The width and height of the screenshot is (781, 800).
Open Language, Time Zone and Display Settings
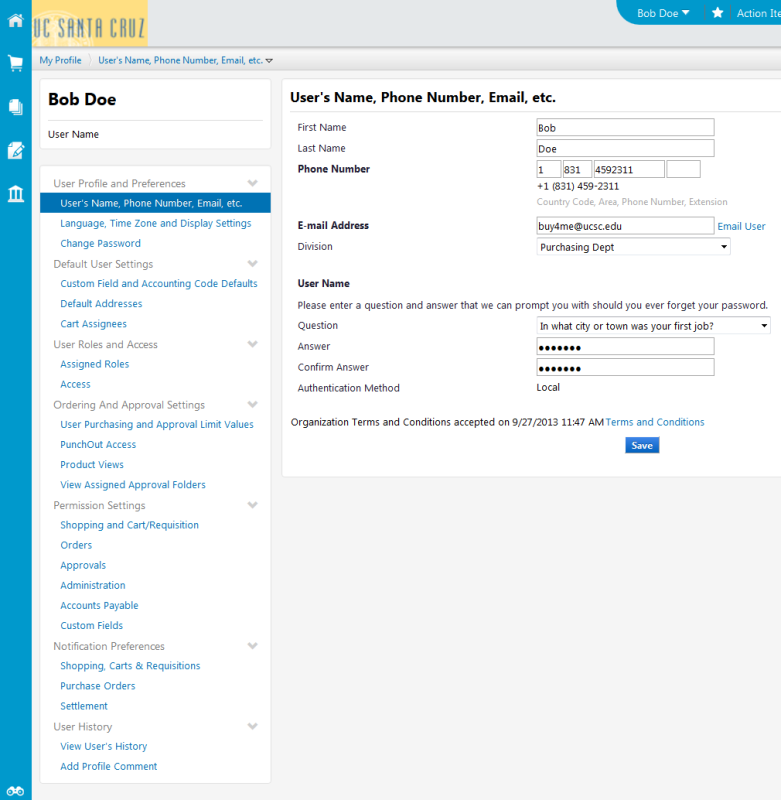(x=155, y=224)
